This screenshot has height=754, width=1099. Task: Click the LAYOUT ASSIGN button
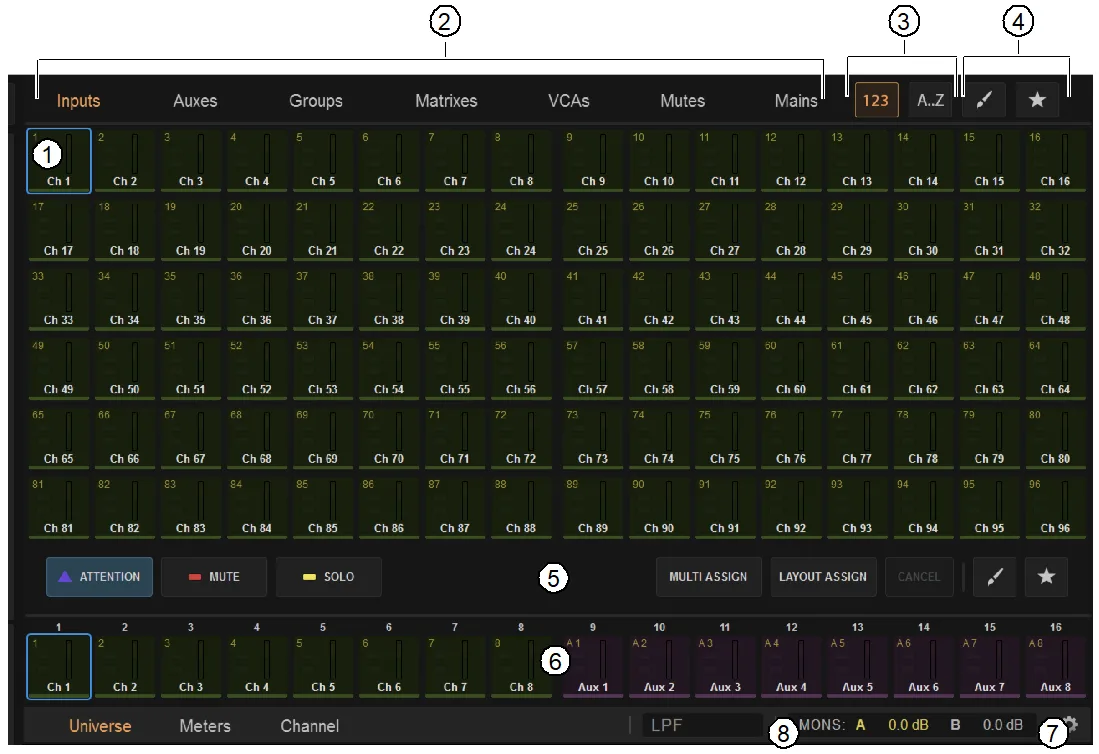point(824,577)
